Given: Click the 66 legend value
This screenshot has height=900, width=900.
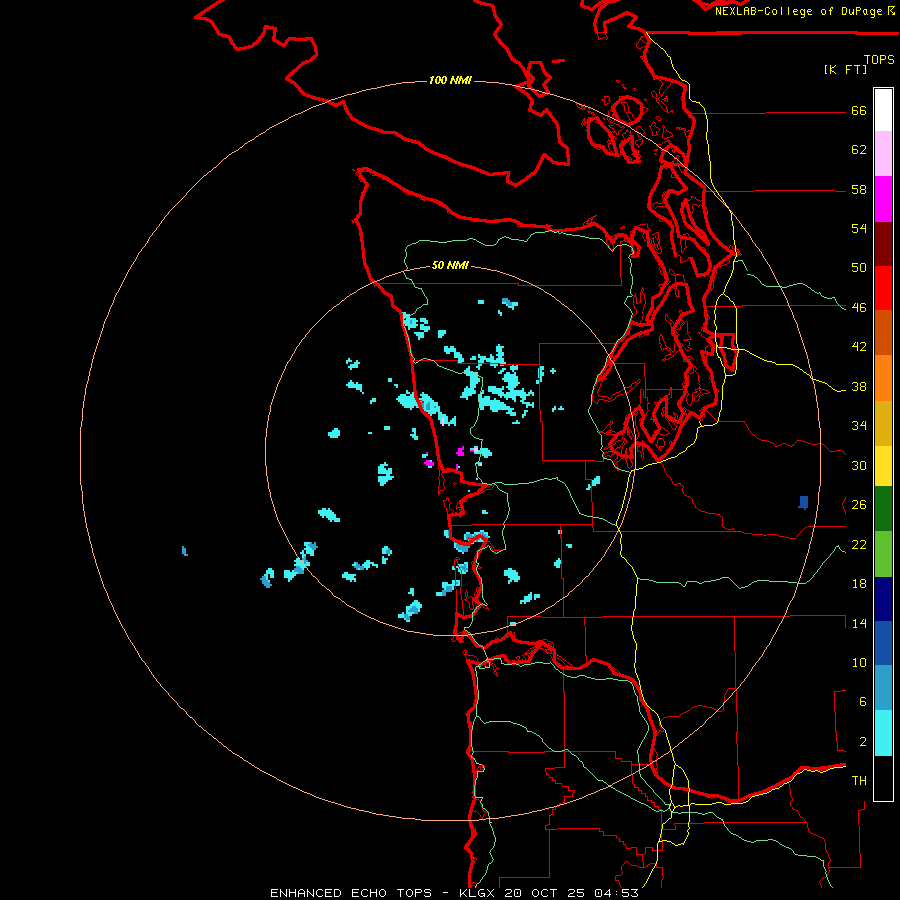Looking at the screenshot, I should point(859,110).
